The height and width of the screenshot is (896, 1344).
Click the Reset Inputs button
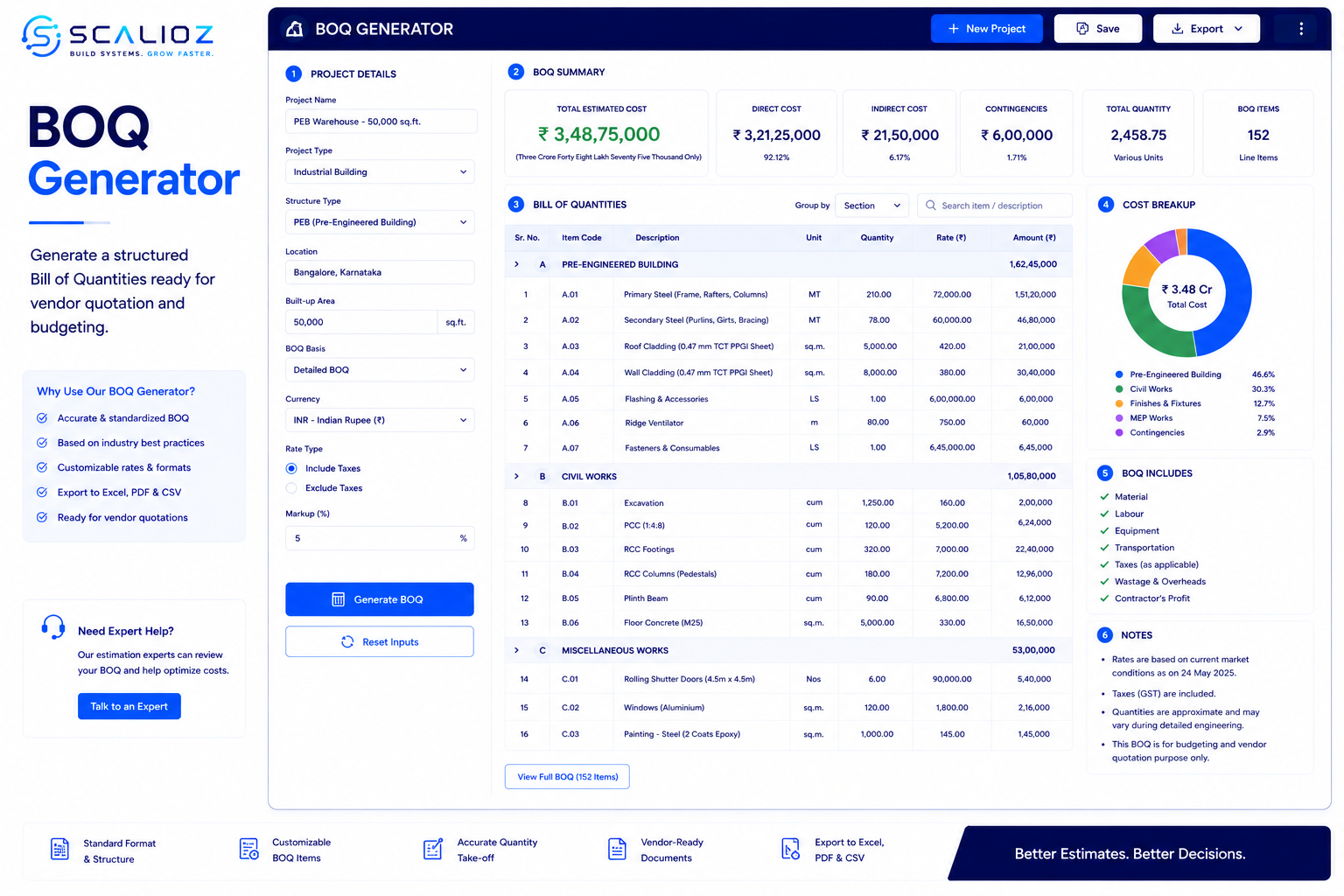[x=380, y=641]
